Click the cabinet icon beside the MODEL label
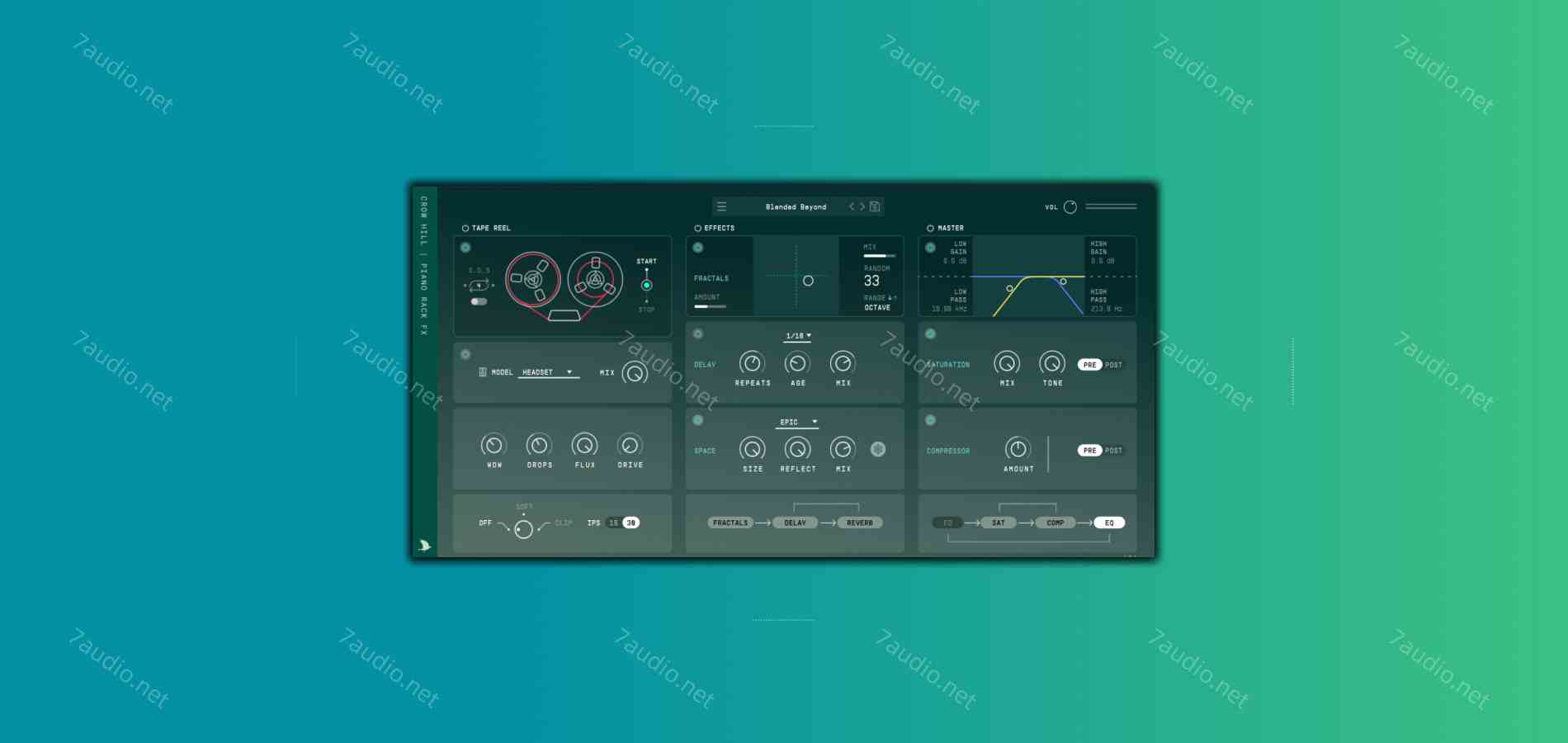Screen dimensions: 1568x743 (x=483, y=372)
